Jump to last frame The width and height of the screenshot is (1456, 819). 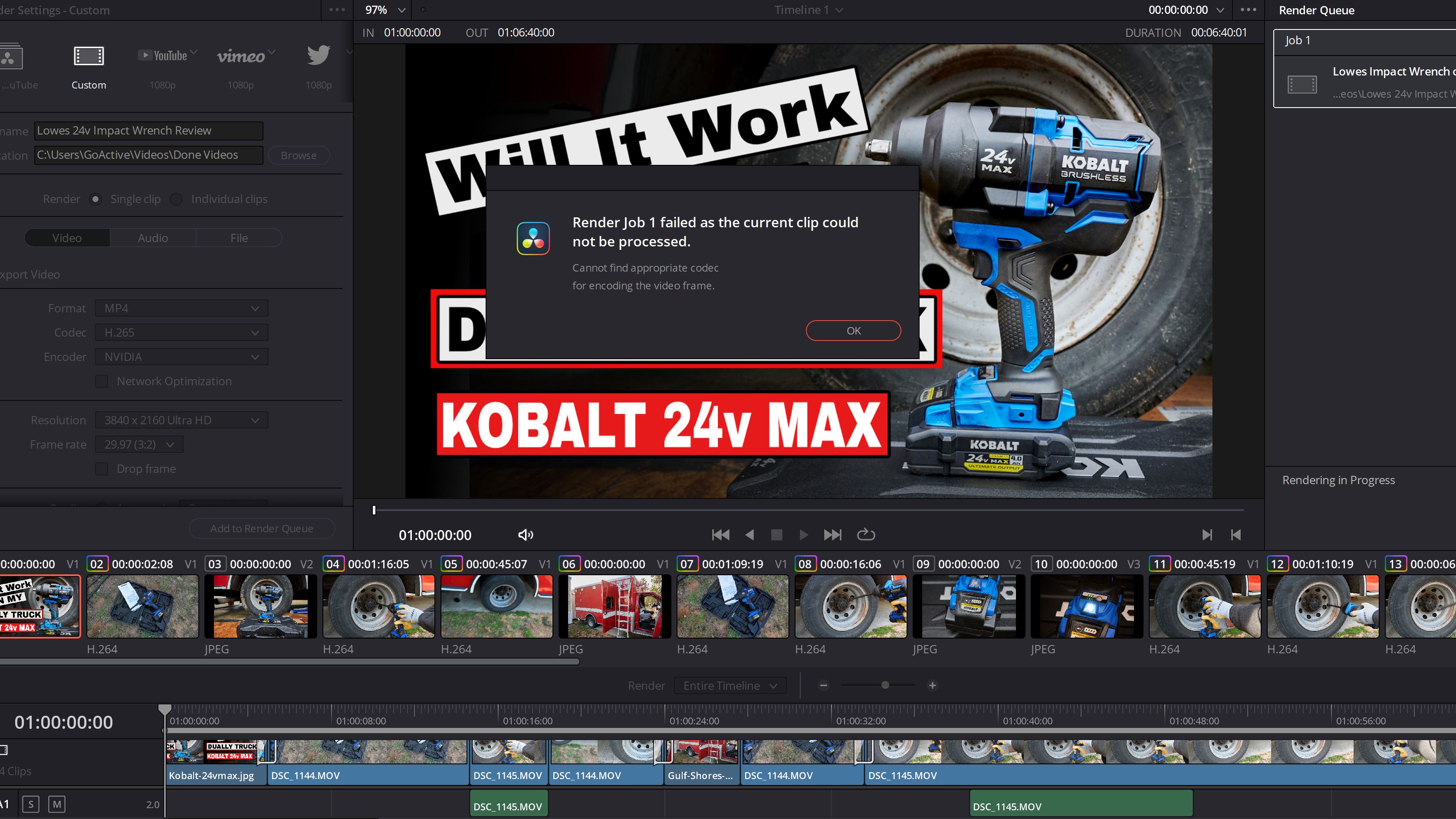[x=832, y=535]
